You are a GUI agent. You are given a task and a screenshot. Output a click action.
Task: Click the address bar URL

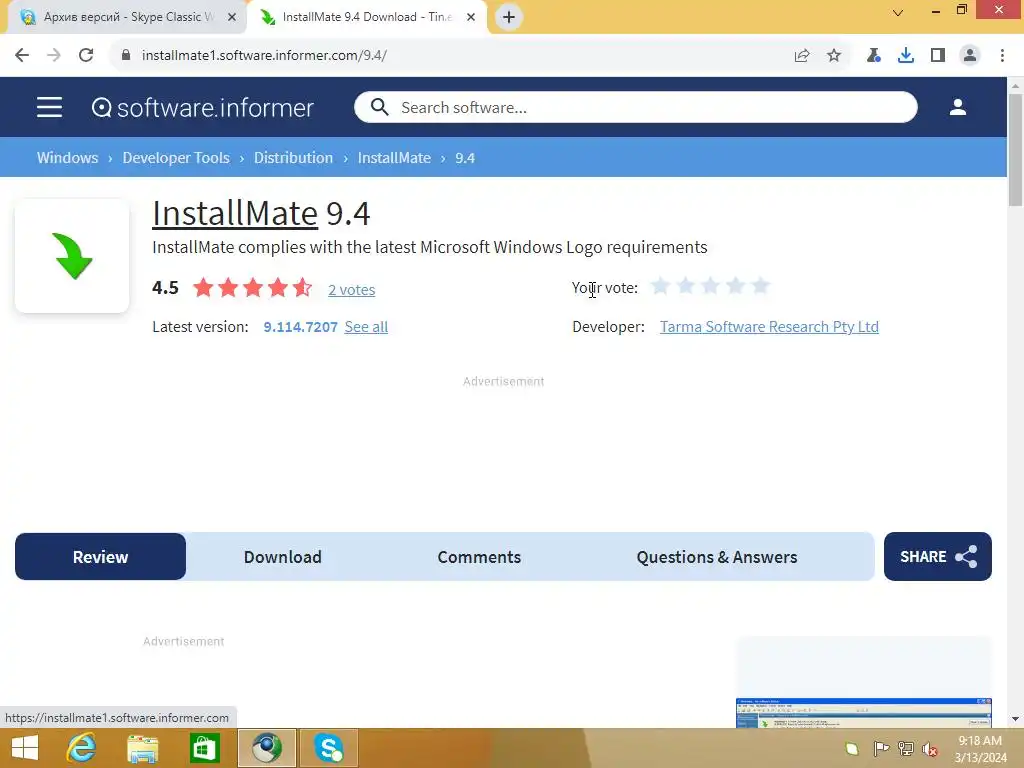pos(264,56)
